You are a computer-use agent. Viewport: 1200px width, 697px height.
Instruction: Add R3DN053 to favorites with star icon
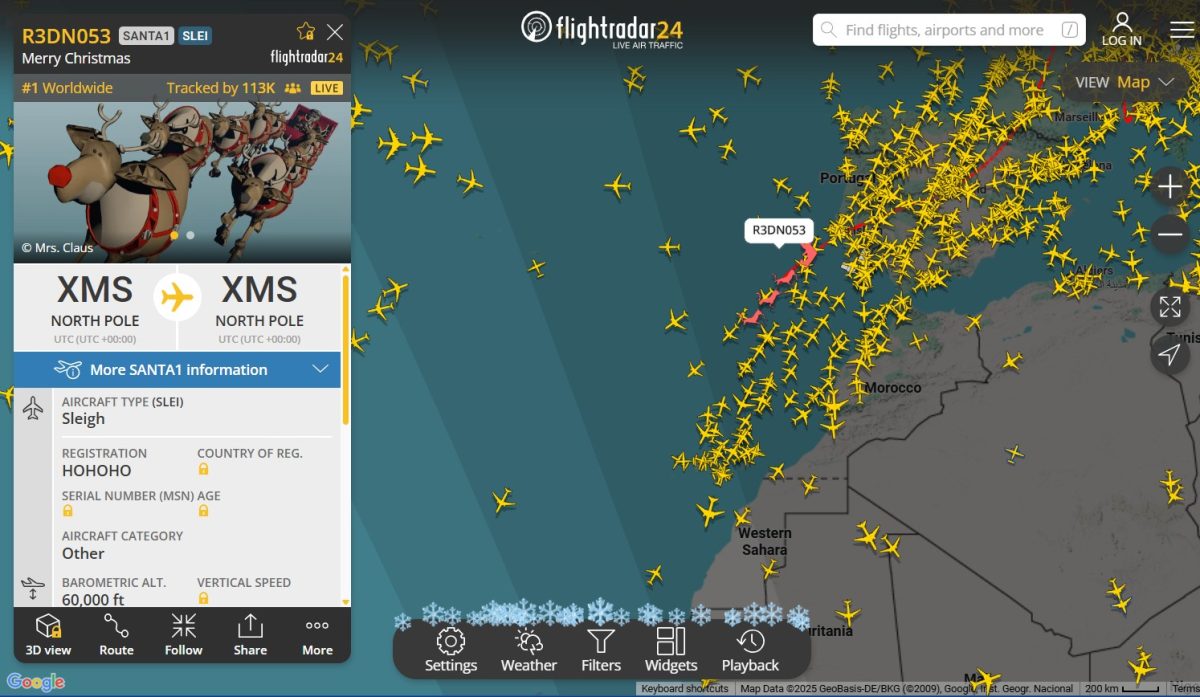pyautogui.click(x=306, y=32)
